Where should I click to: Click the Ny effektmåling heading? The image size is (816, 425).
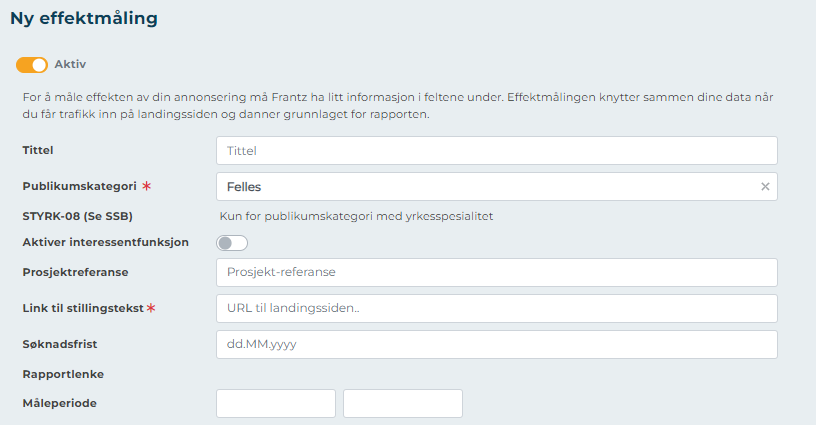[83, 18]
